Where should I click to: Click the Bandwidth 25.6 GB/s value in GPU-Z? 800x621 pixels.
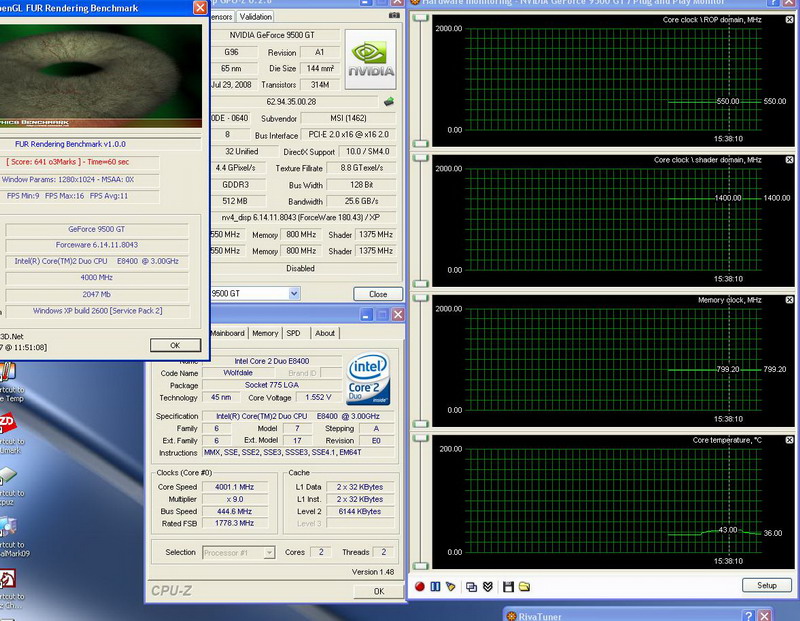point(361,201)
